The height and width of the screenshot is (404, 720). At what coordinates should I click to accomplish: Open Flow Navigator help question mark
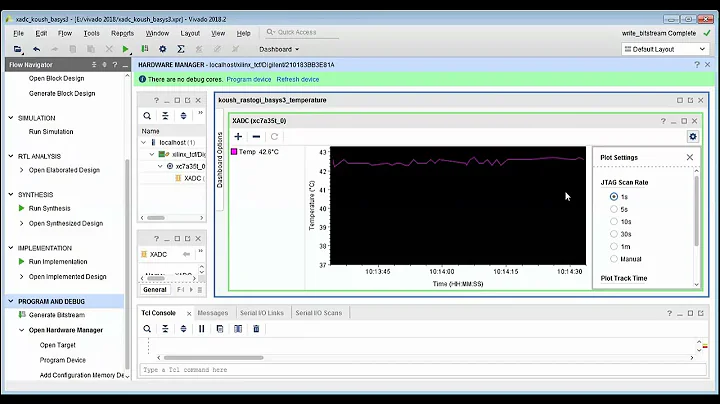(115, 65)
